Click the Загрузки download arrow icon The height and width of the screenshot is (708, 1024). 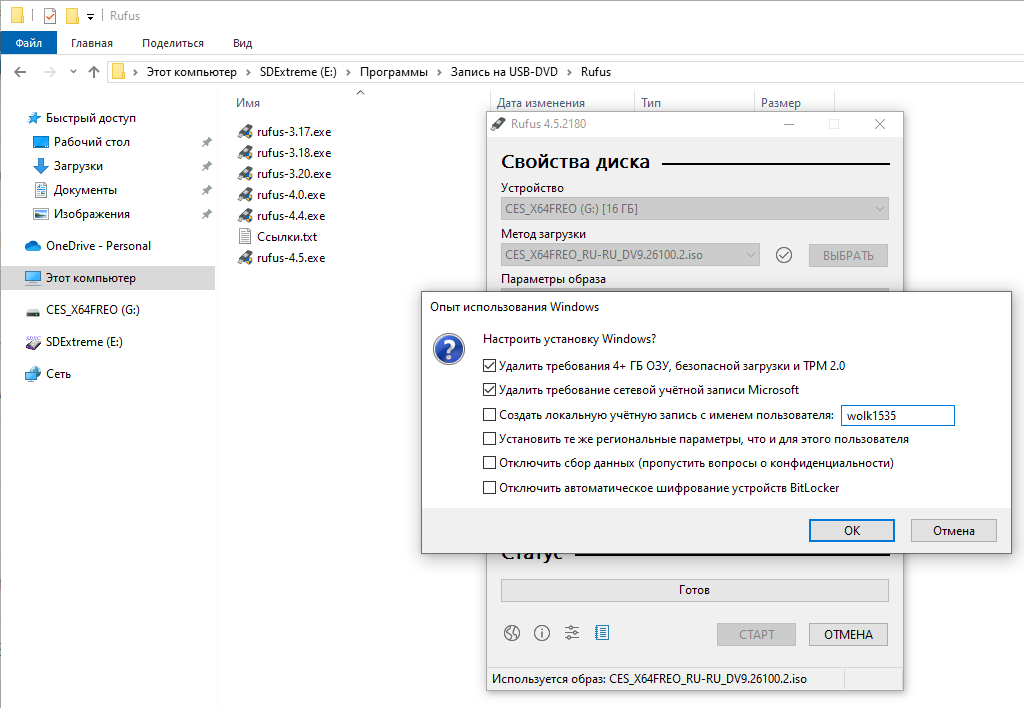(x=40, y=166)
